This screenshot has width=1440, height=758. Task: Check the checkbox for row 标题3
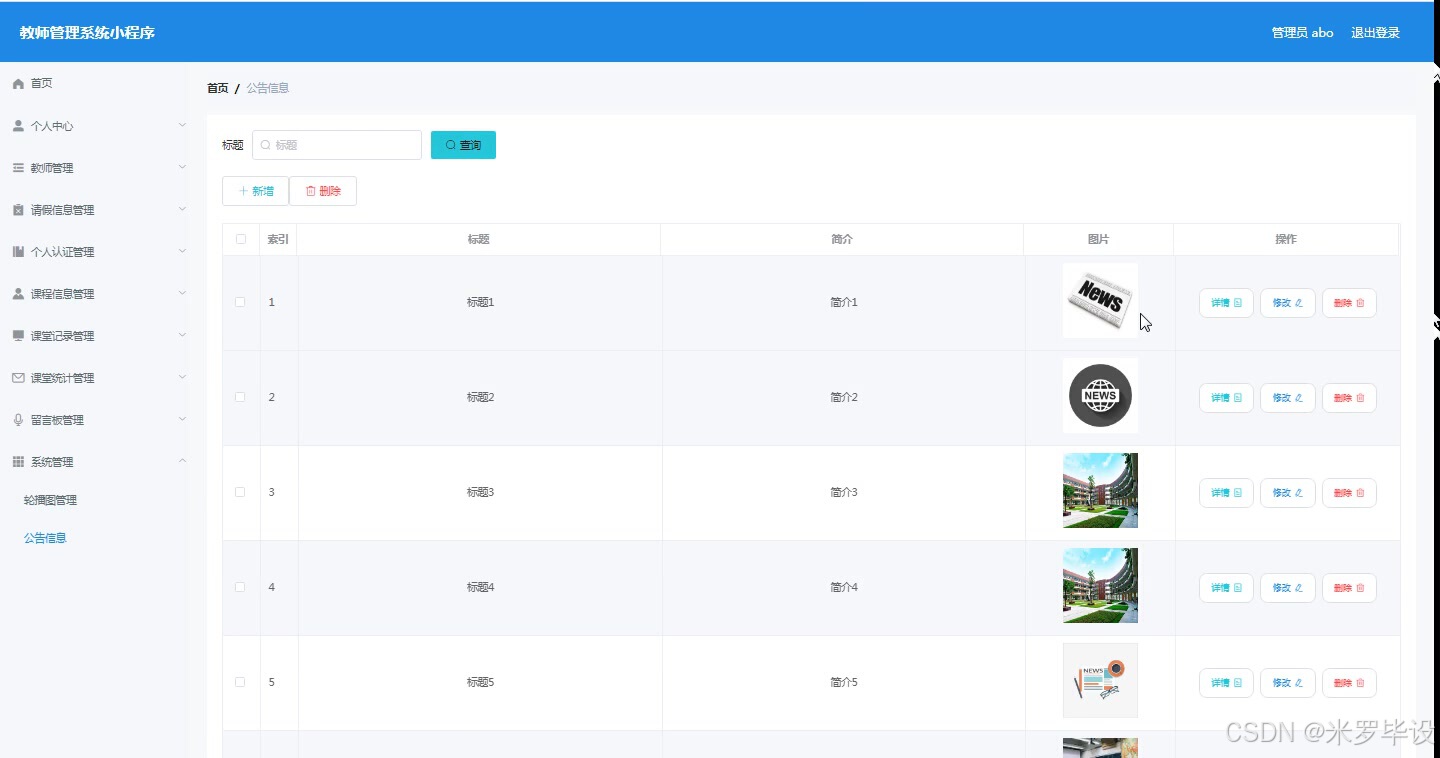240,492
